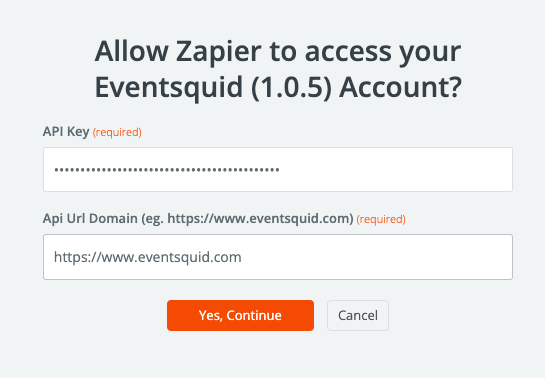Screen dimensions: 545x378
Task: Click the blank area inside domain URL box
Action: (x=377, y=257)
